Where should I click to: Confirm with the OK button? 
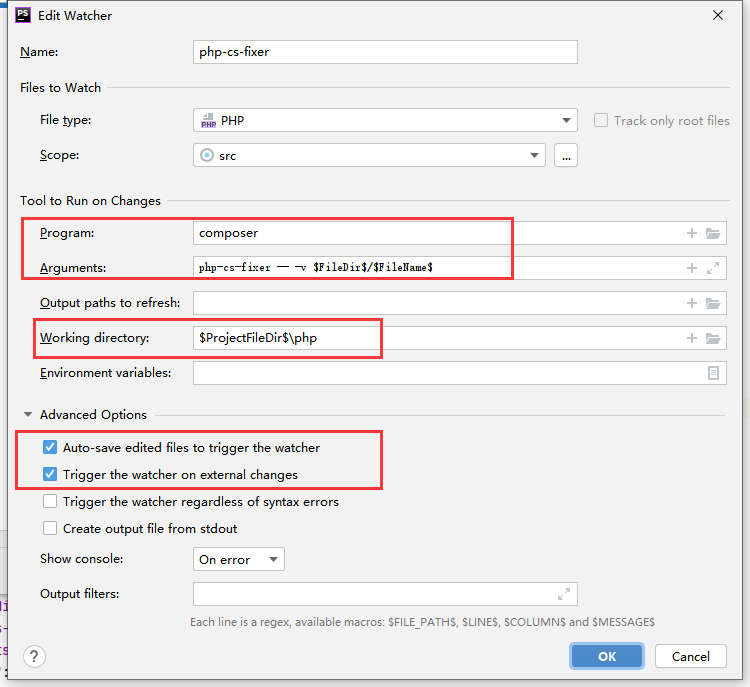click(607, 656)
